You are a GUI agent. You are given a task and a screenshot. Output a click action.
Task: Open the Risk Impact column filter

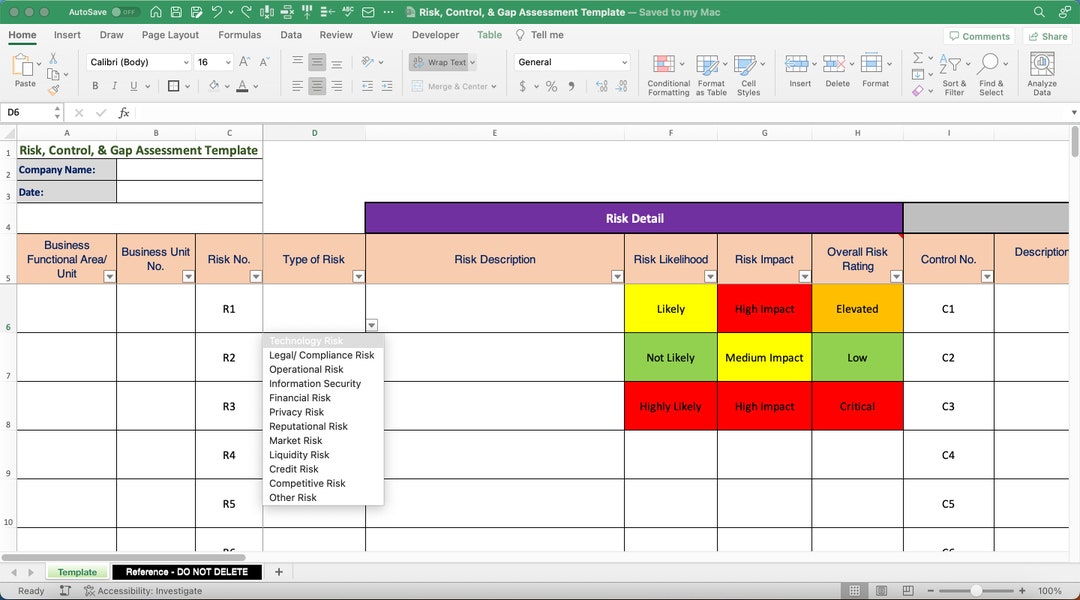[806, 276]
